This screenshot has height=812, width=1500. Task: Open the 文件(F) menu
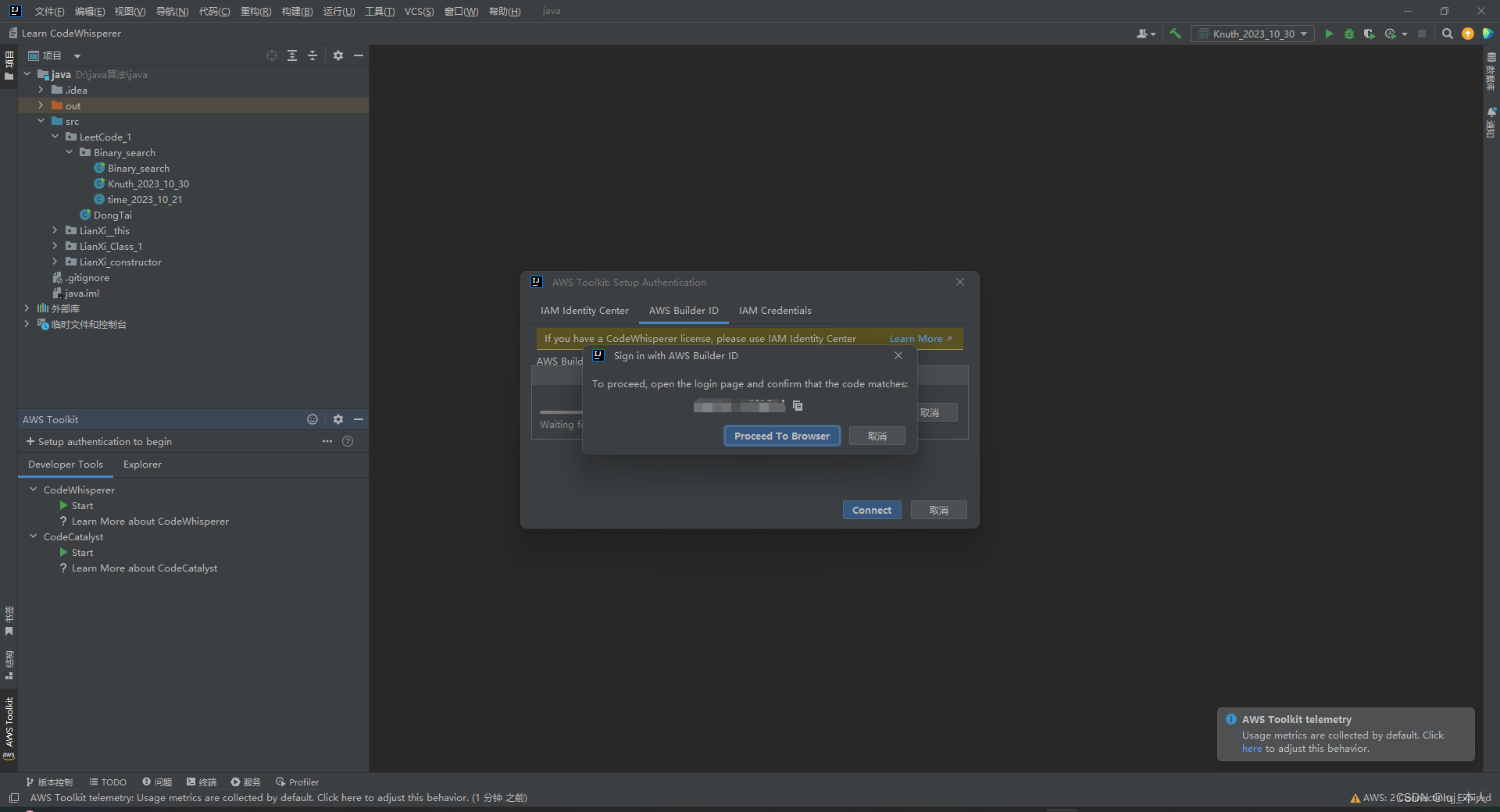pos(49,11)
